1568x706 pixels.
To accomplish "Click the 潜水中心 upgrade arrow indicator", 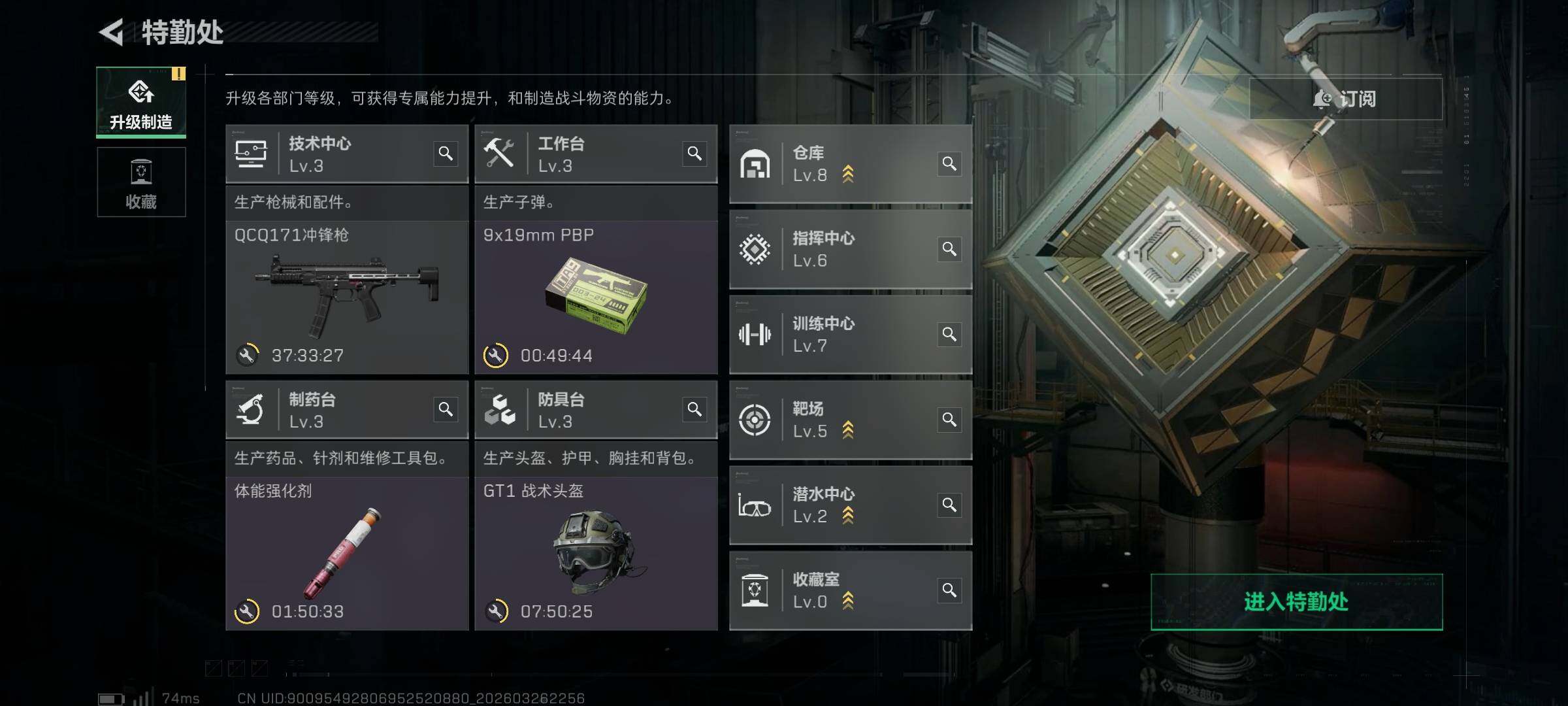I will tap(848, 516).
